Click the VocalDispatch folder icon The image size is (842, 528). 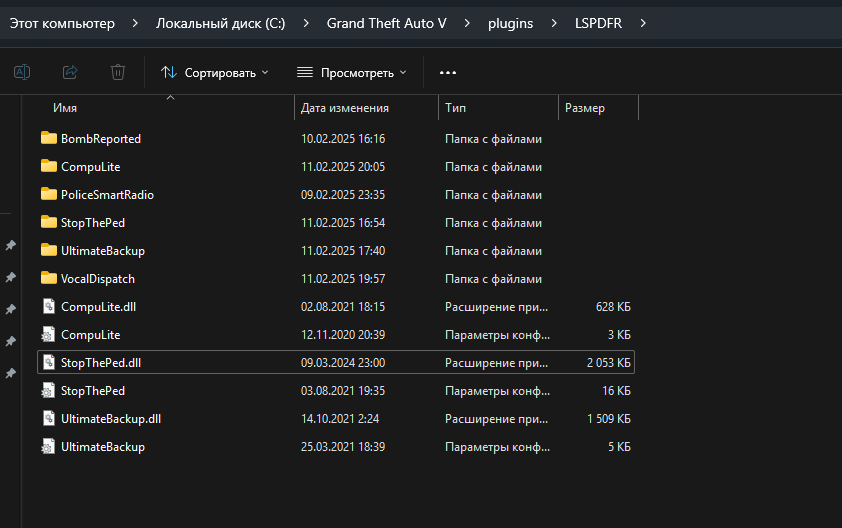tap(48, 278)
